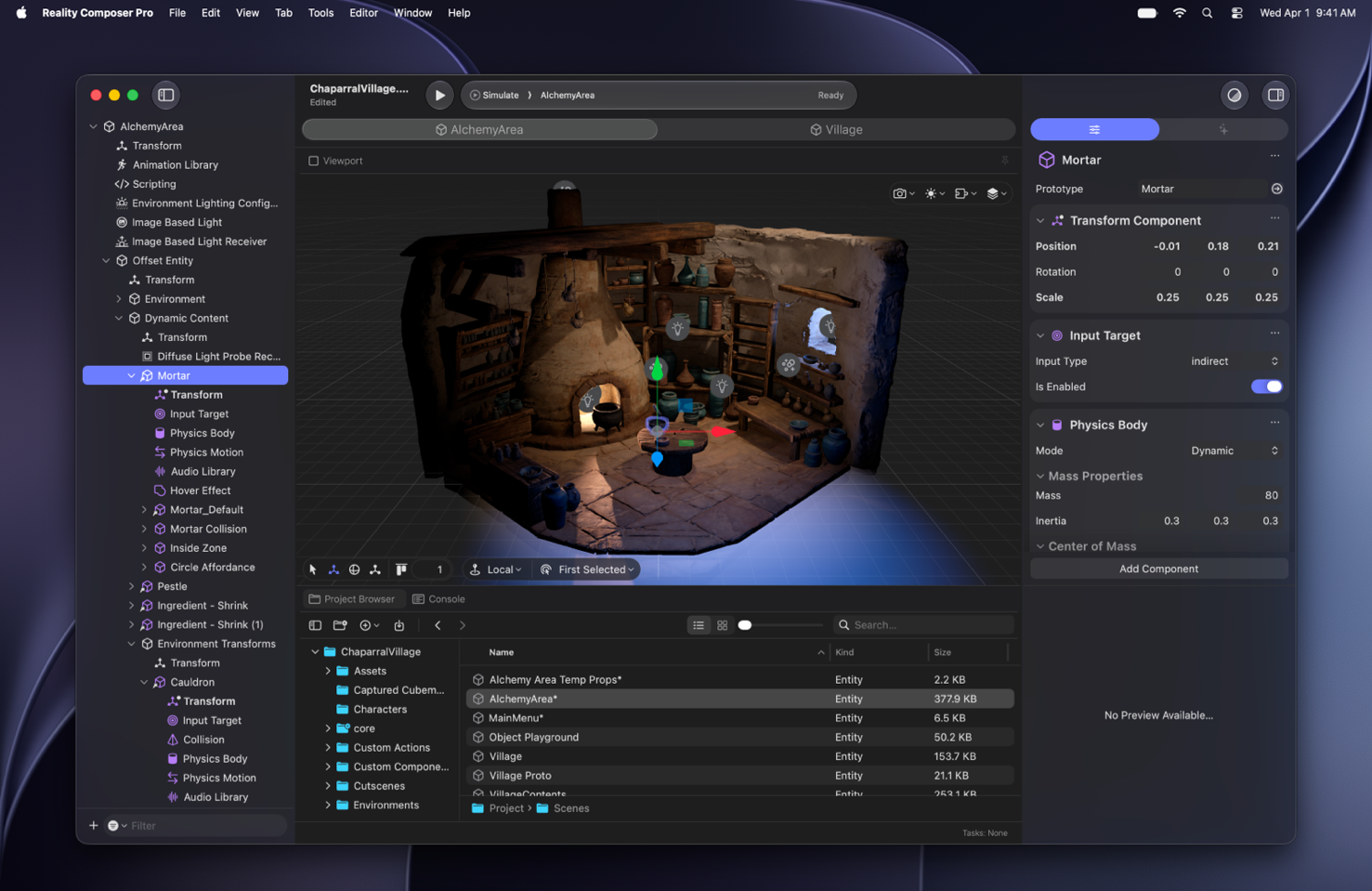Select Physics Motion under Mortar
The height and width of the screenshot is (891, 1372).
(x=199, y=452)
